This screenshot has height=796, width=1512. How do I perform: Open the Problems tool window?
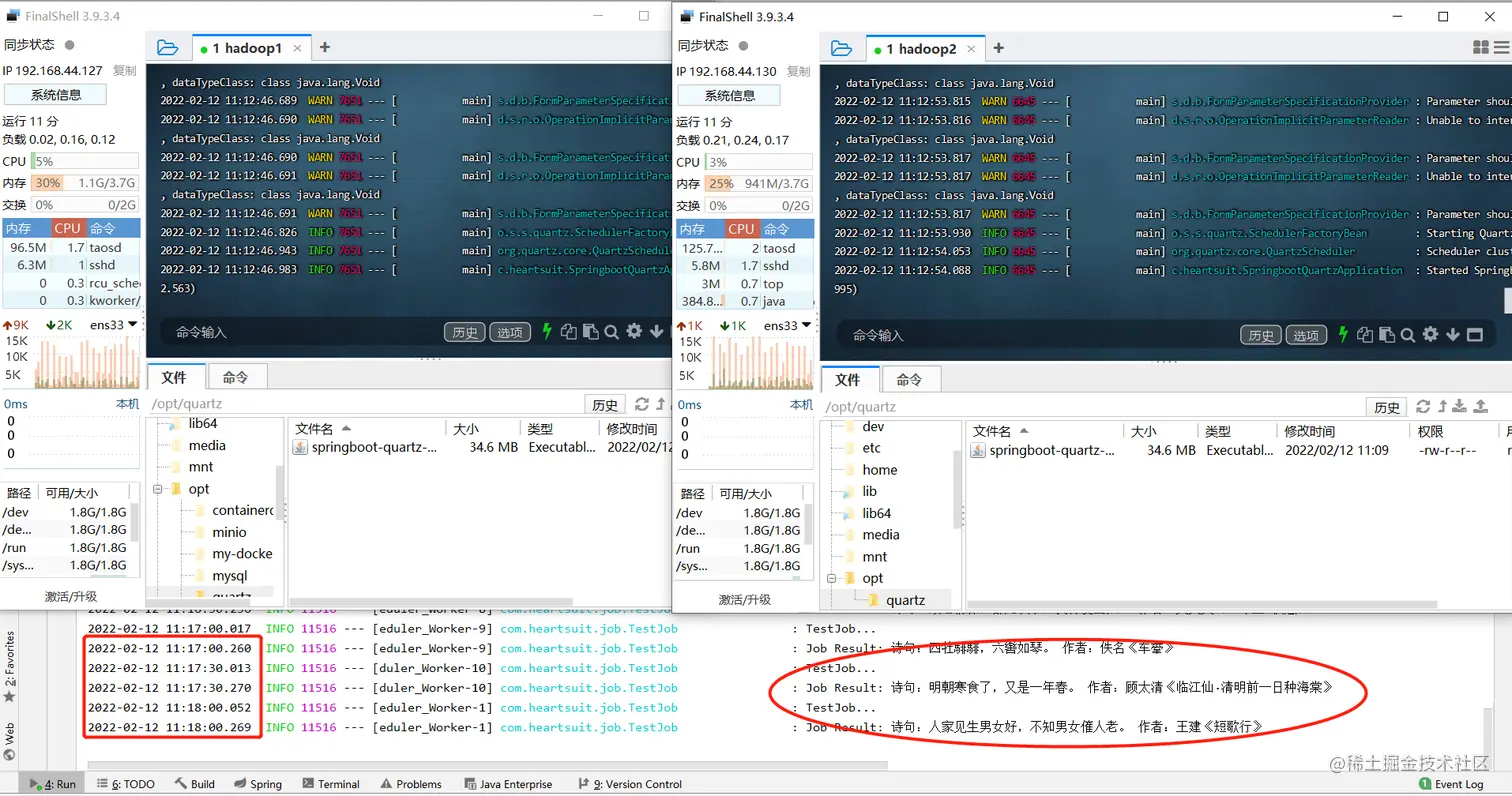pos(410,784)
